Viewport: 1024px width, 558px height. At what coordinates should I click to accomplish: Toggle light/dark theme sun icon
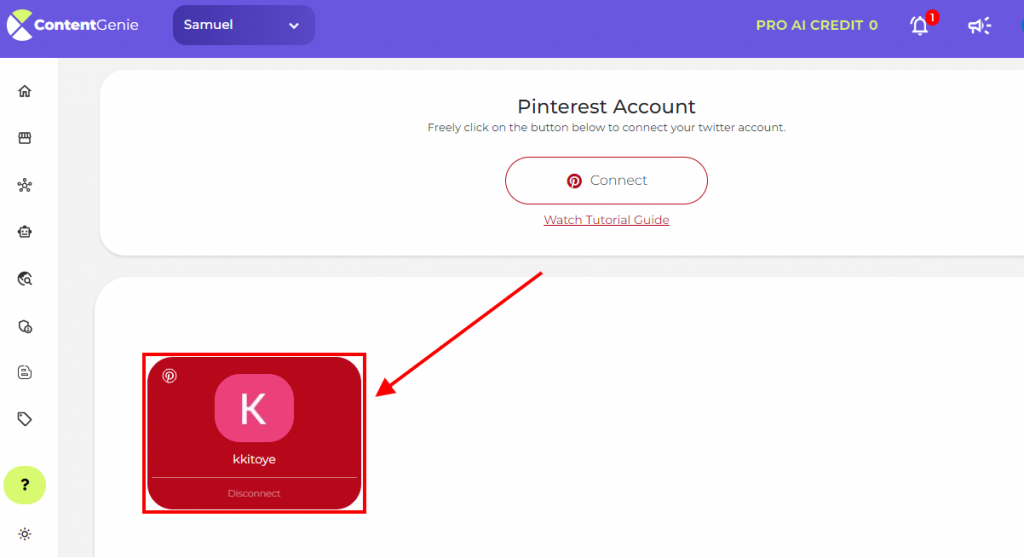click(25, 534)
